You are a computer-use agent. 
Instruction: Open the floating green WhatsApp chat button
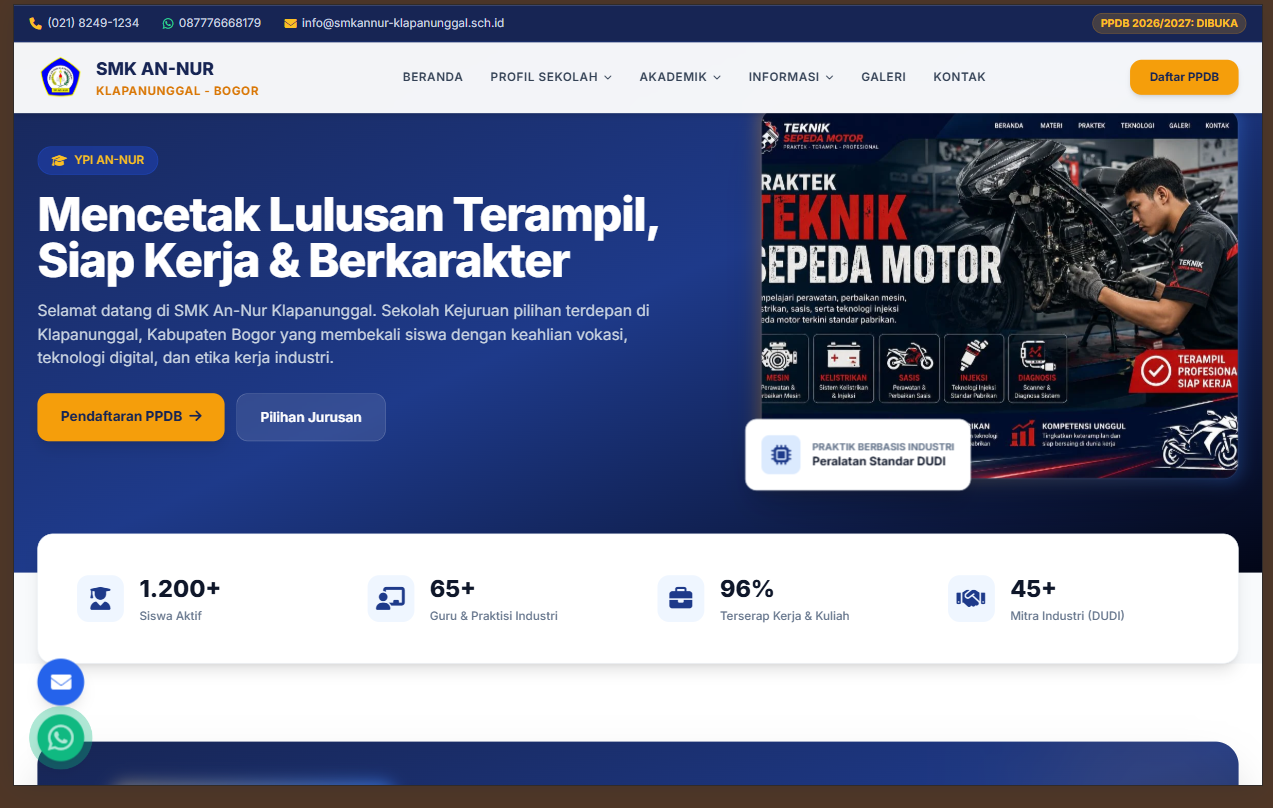(x=61, y=738)
